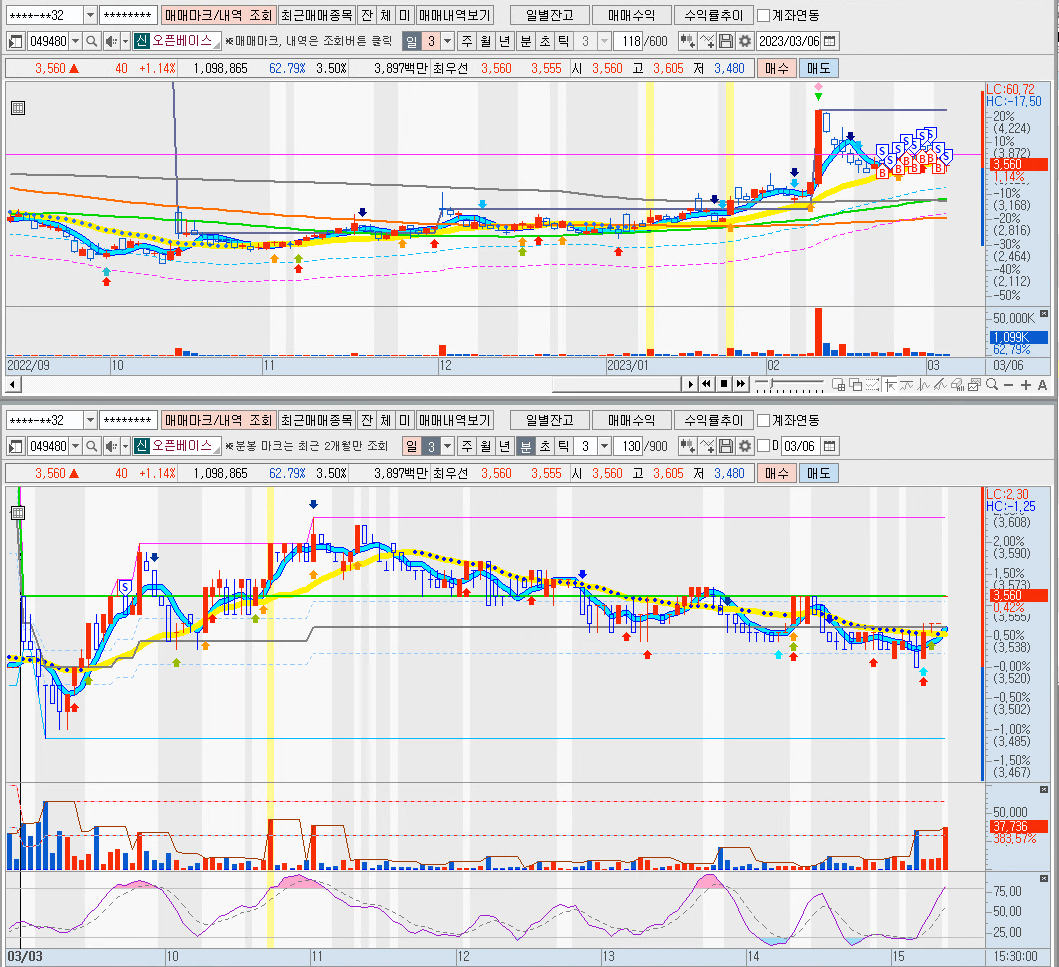Expand the arrow next to the speaker icon in lower panel

[125, 446]
